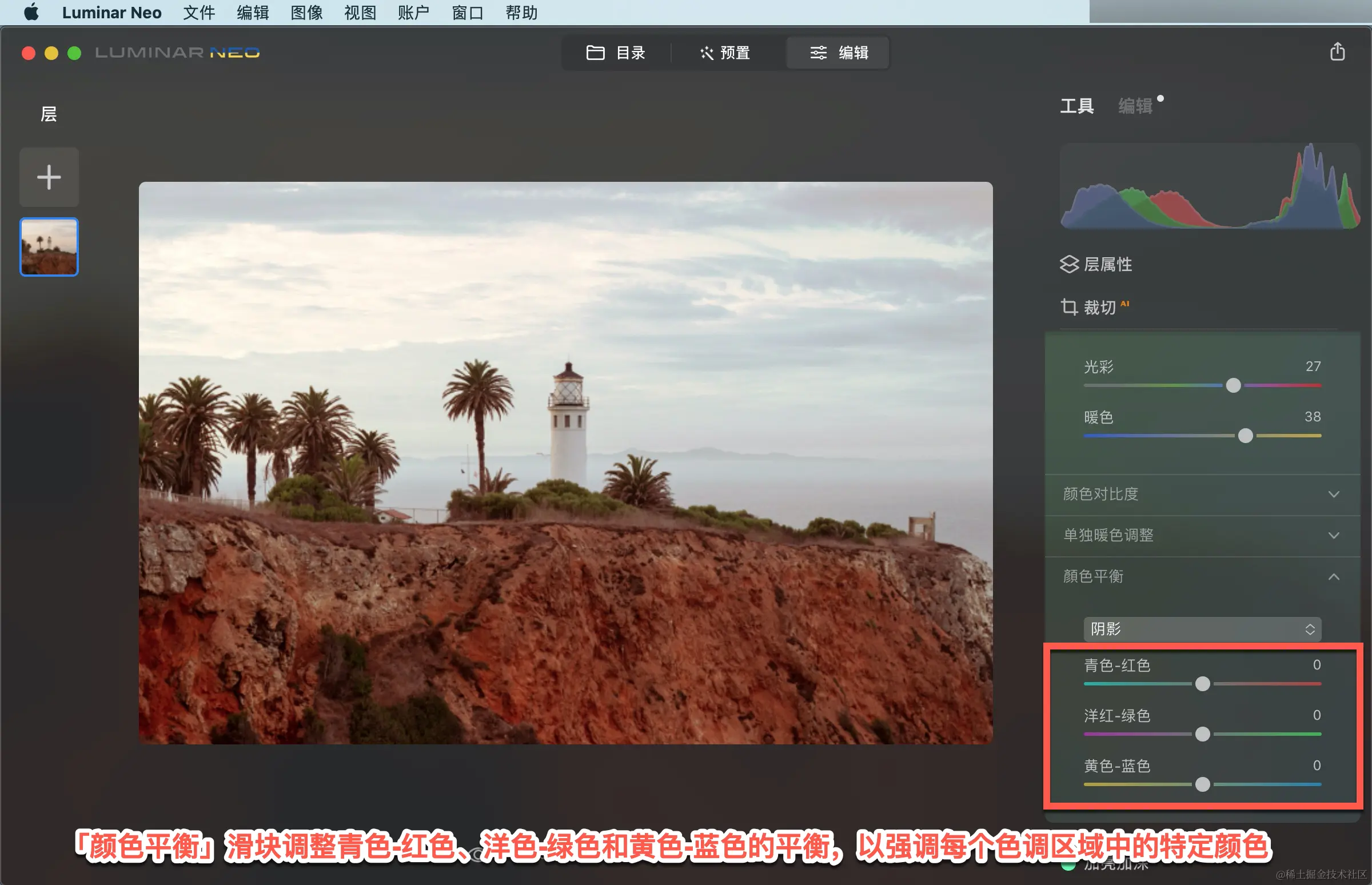Image resolution: width=1372 pixels, height=885 pixels.
Task: Switch to the Presets (预置) view
Action: click(x=725, y=53)
